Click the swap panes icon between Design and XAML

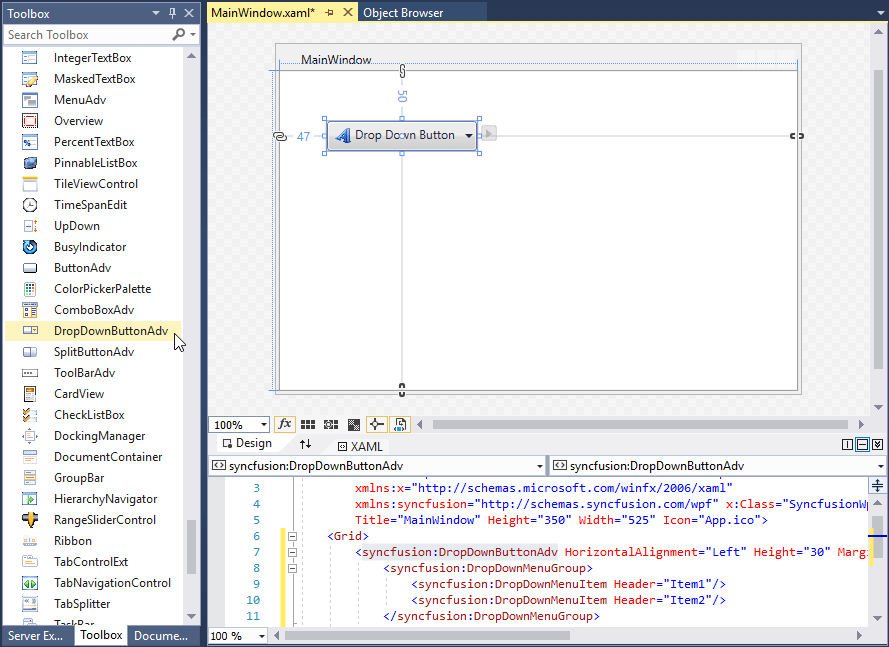point(304,445)
